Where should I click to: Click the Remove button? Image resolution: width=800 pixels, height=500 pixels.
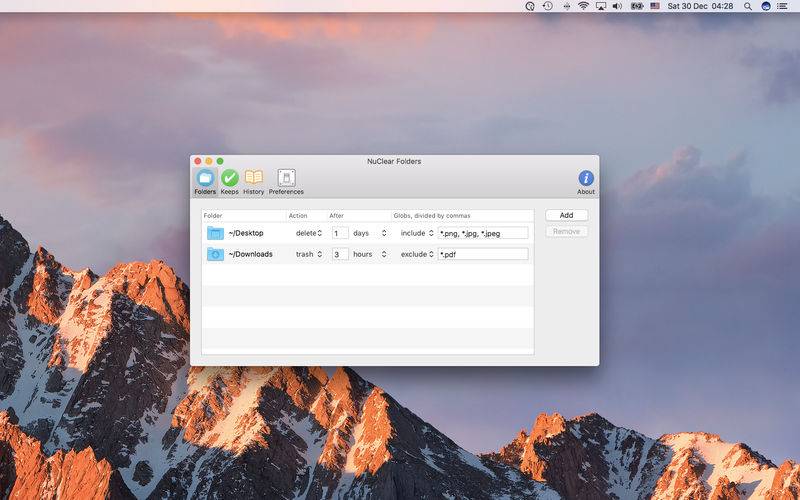[x=566, y=232]
